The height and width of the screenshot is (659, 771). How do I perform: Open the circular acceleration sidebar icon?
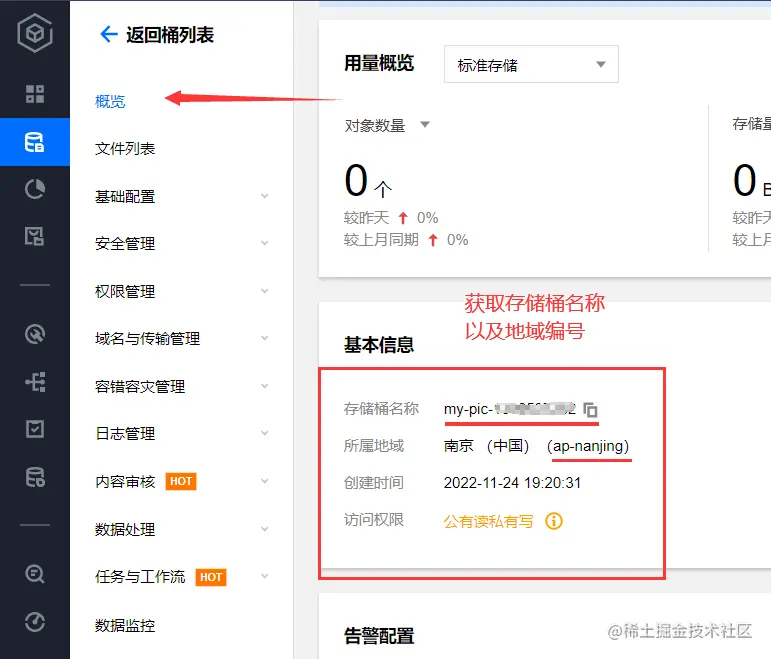34,334
